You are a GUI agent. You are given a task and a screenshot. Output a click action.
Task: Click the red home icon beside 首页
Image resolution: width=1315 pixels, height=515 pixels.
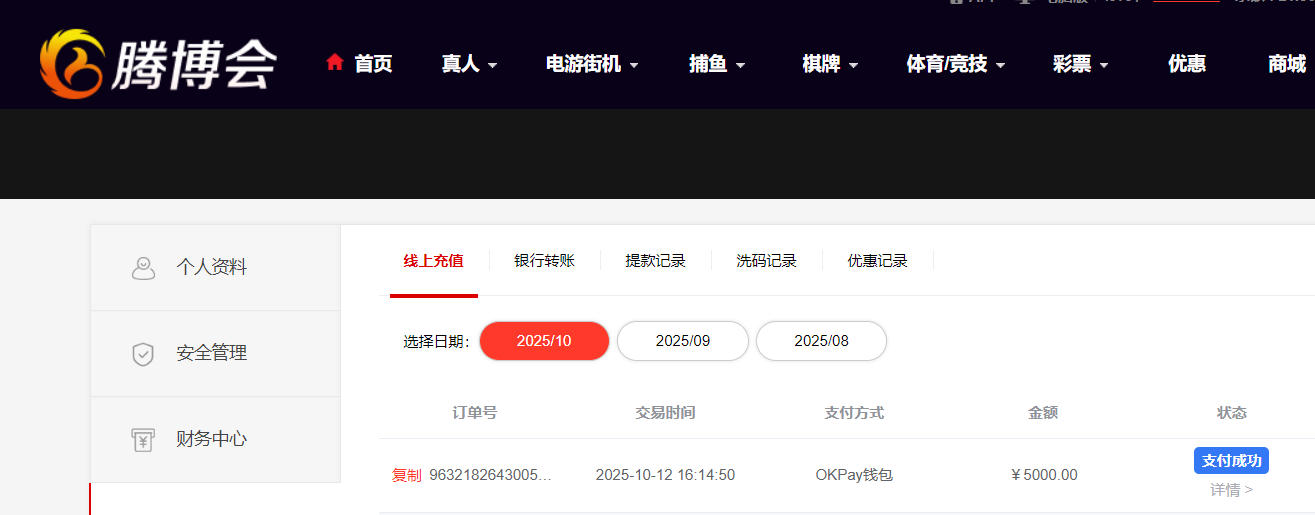tap(335, 62)
